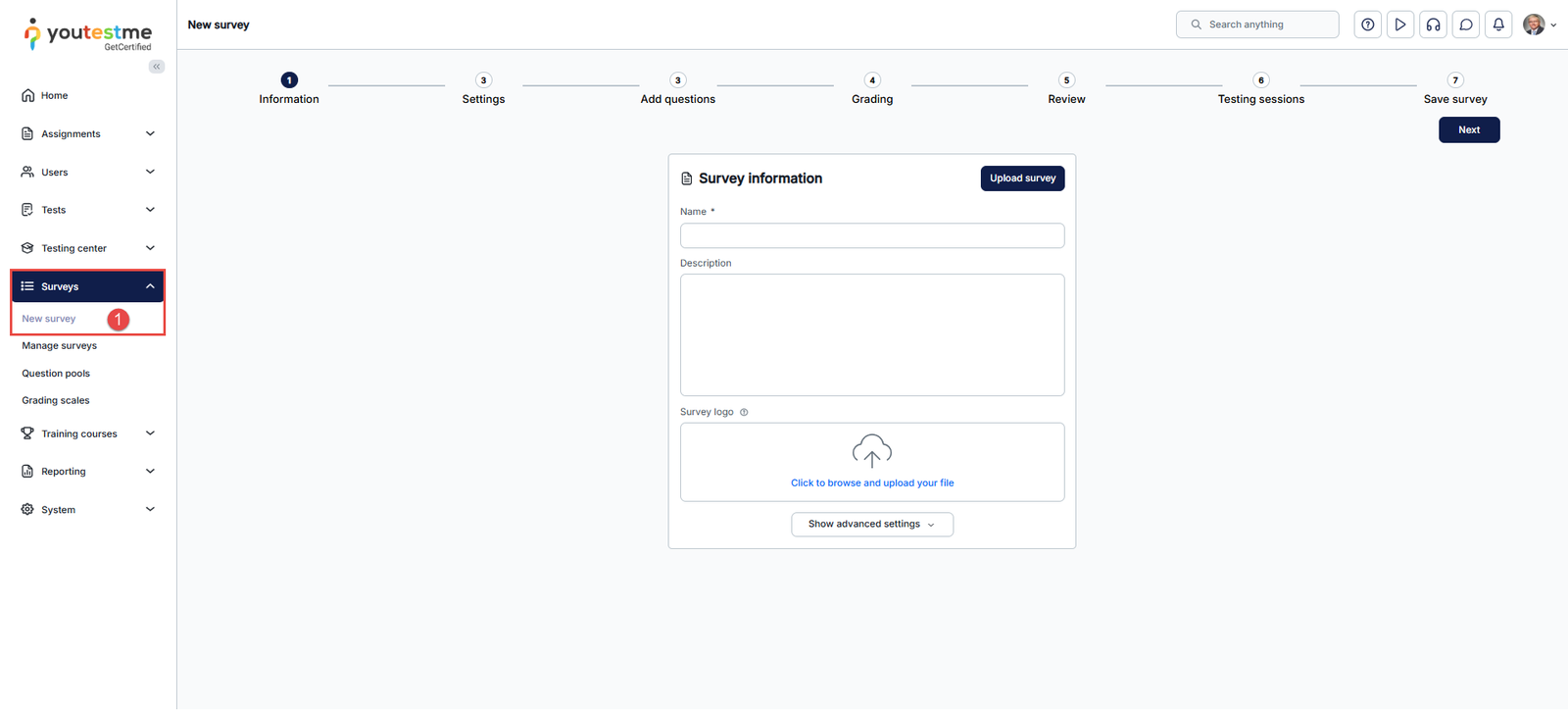
Task: Expand the Users menu chevron
Action: (x=150, y=172)
